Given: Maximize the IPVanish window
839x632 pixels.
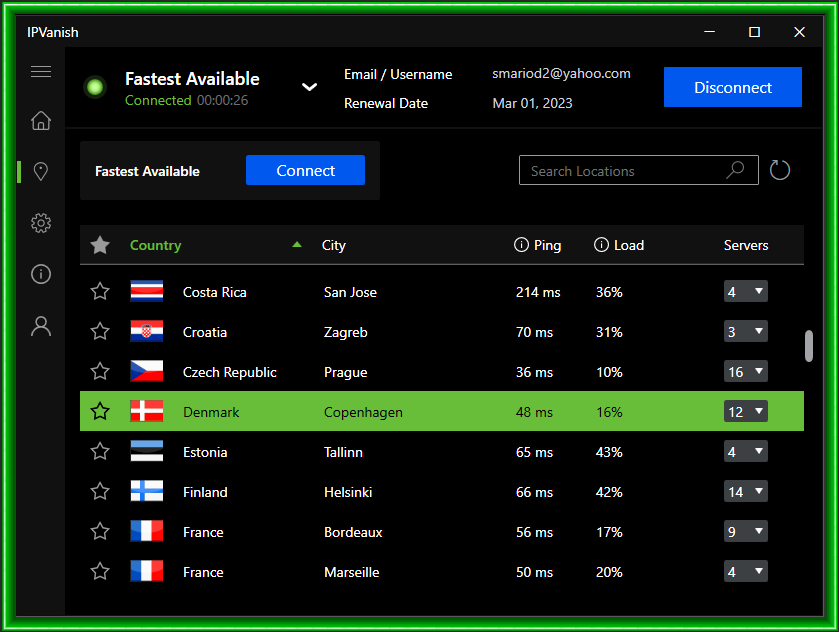Looking at the screenshot, I should tap(754, 32).
